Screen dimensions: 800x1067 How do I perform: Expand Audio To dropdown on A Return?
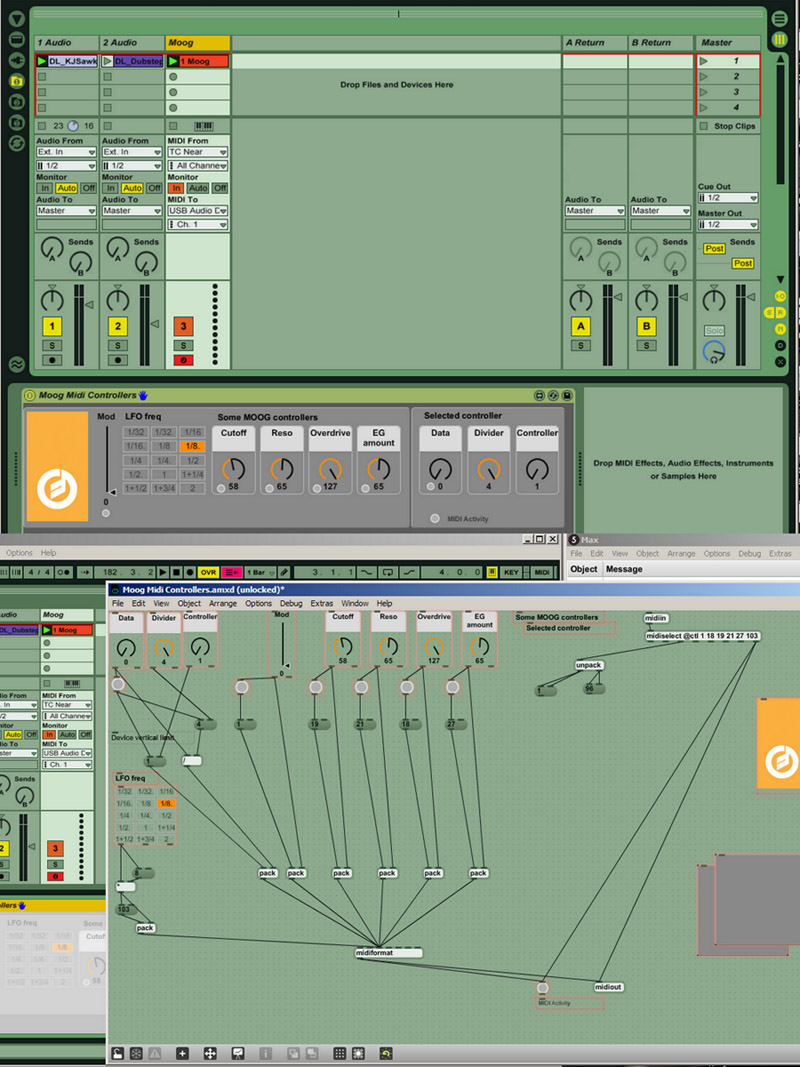[x=594, y=211]
